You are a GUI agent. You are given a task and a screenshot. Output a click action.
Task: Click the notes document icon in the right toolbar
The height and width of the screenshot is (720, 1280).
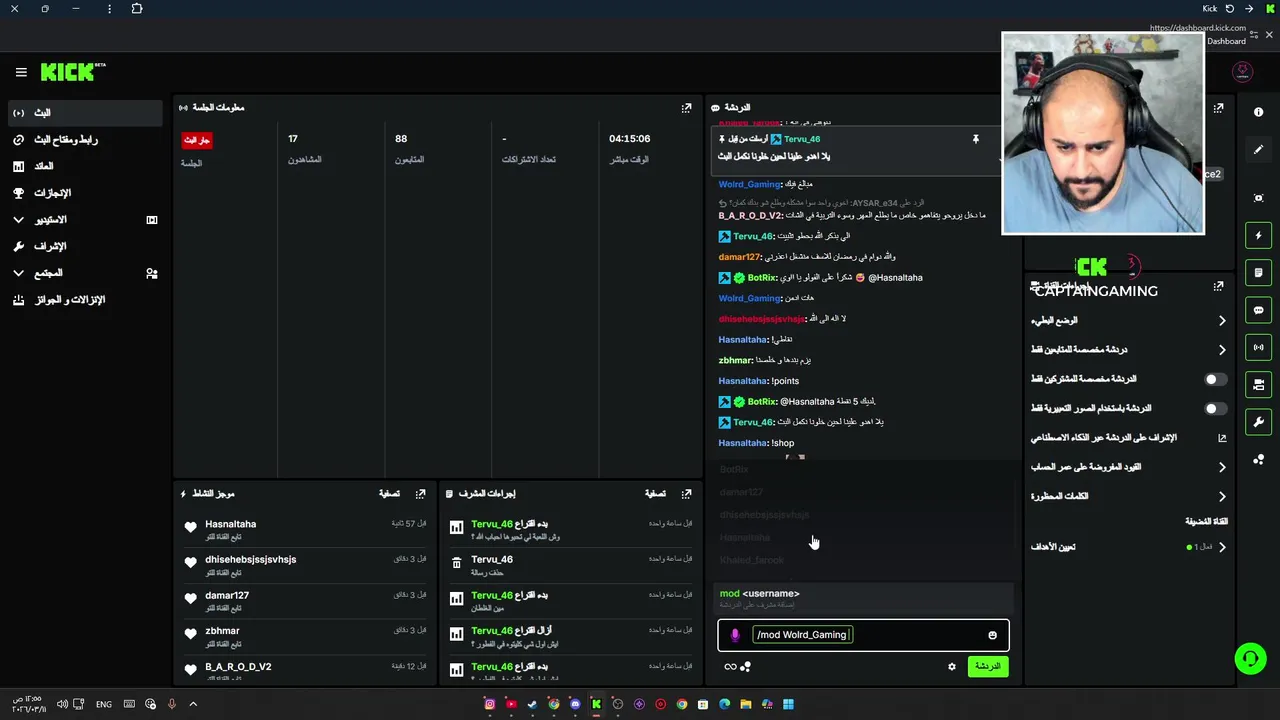(1258, 273)
